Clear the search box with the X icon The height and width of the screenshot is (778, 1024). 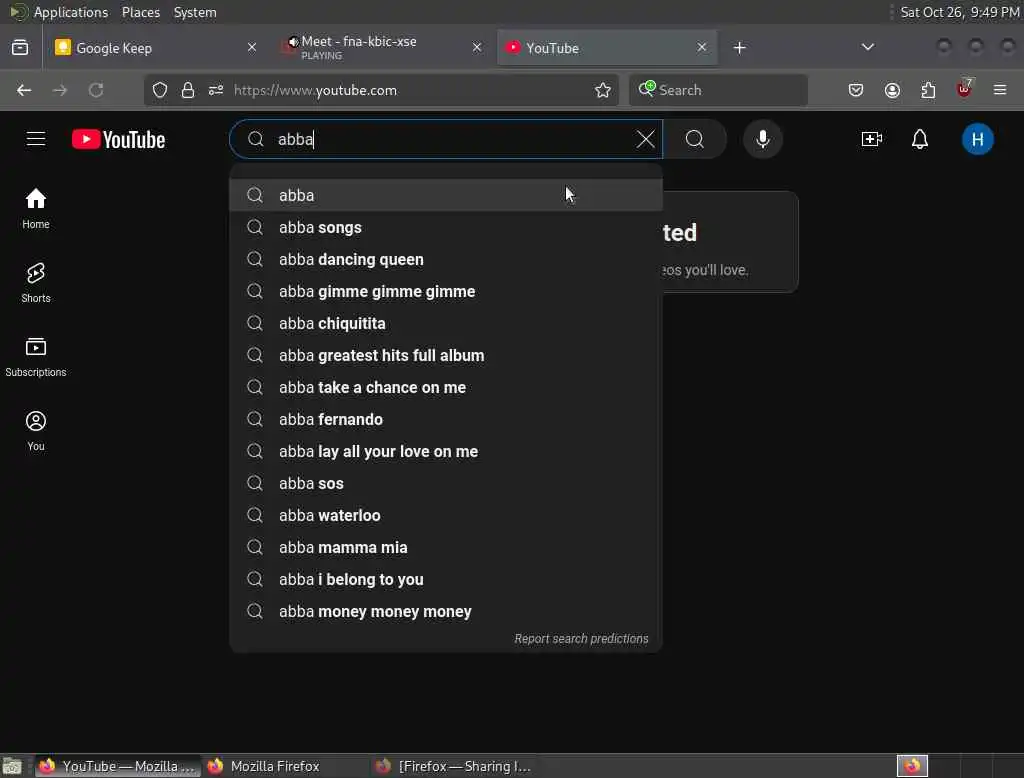click(645, 139)
